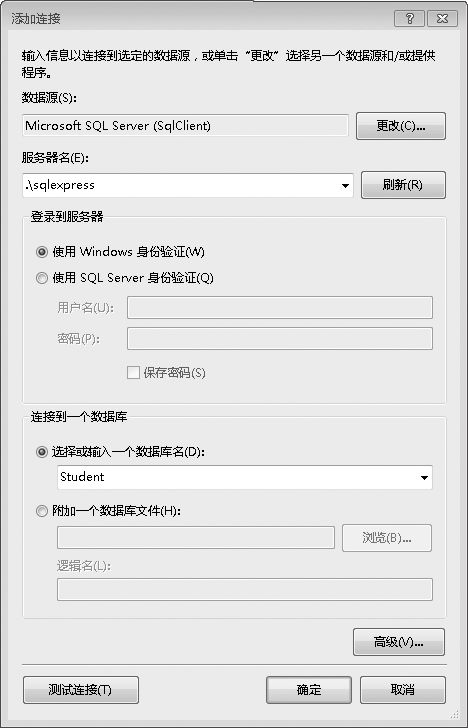Choose 选择或输入一个数据库名 radio button

point(42,452)
